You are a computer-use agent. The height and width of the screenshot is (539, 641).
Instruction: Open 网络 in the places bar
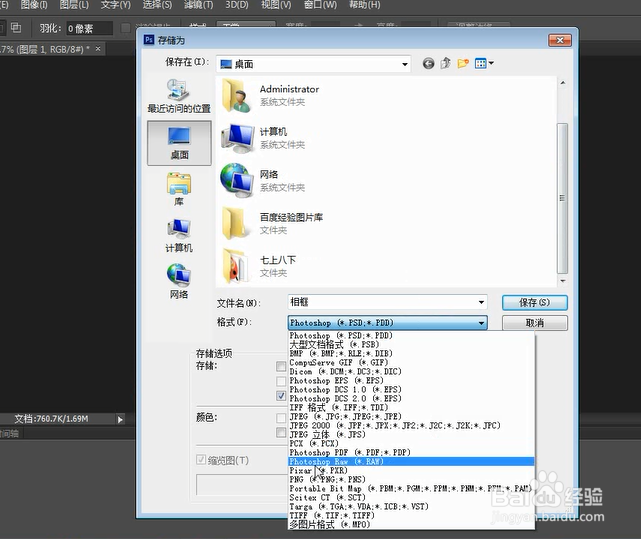179,282
